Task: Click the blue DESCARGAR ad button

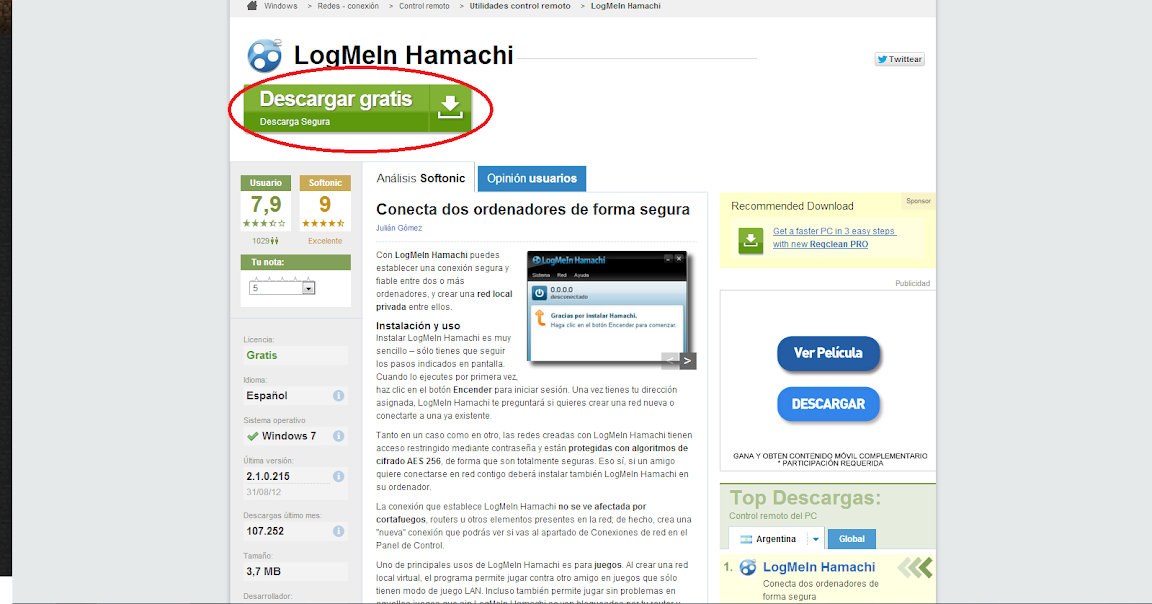Action: coord(828,404)
